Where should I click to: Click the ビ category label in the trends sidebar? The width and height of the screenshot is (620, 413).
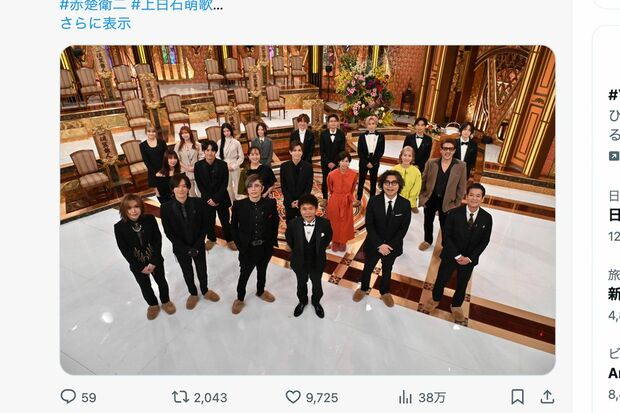pyautogui.click(x=614, y=353)
